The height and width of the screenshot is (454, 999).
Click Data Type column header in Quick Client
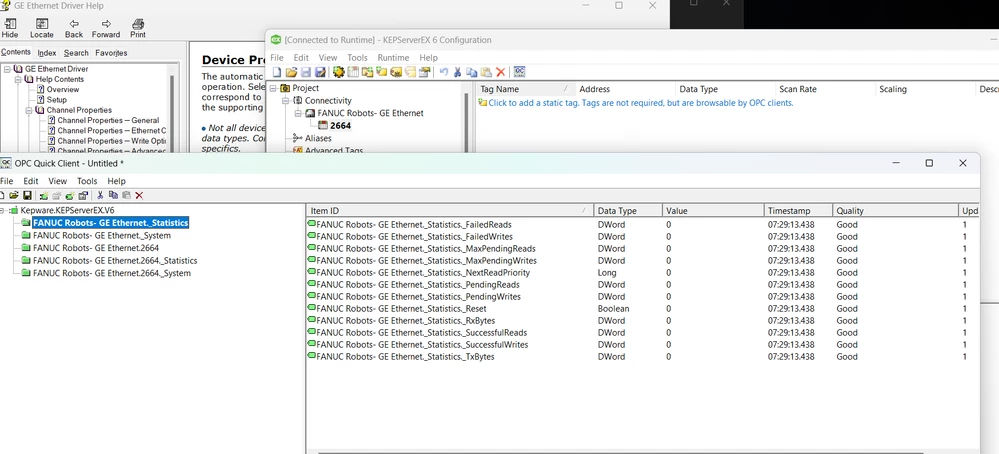pos(628,210)
